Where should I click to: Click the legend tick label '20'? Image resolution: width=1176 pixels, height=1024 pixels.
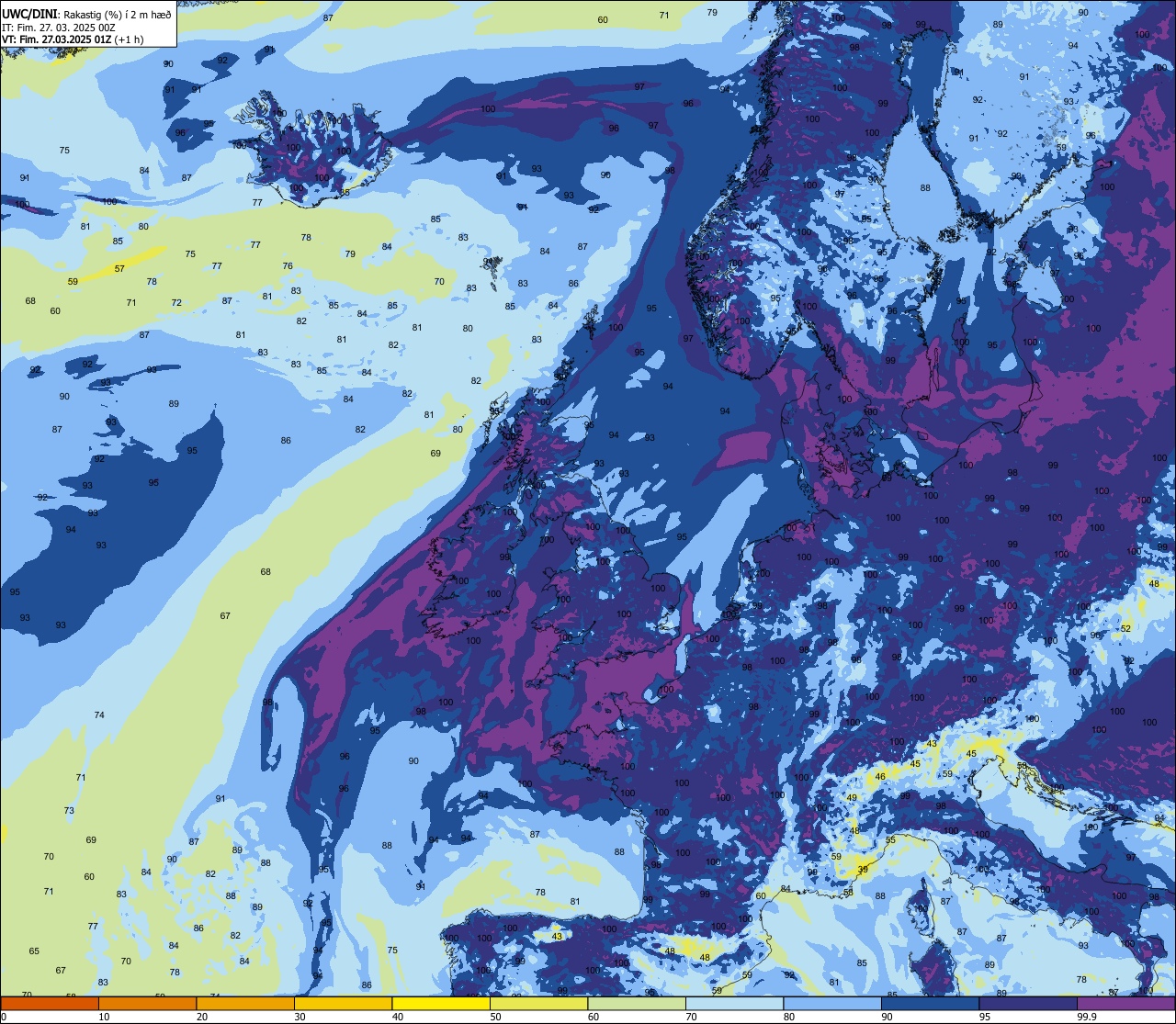click(x=202, y=1017)
